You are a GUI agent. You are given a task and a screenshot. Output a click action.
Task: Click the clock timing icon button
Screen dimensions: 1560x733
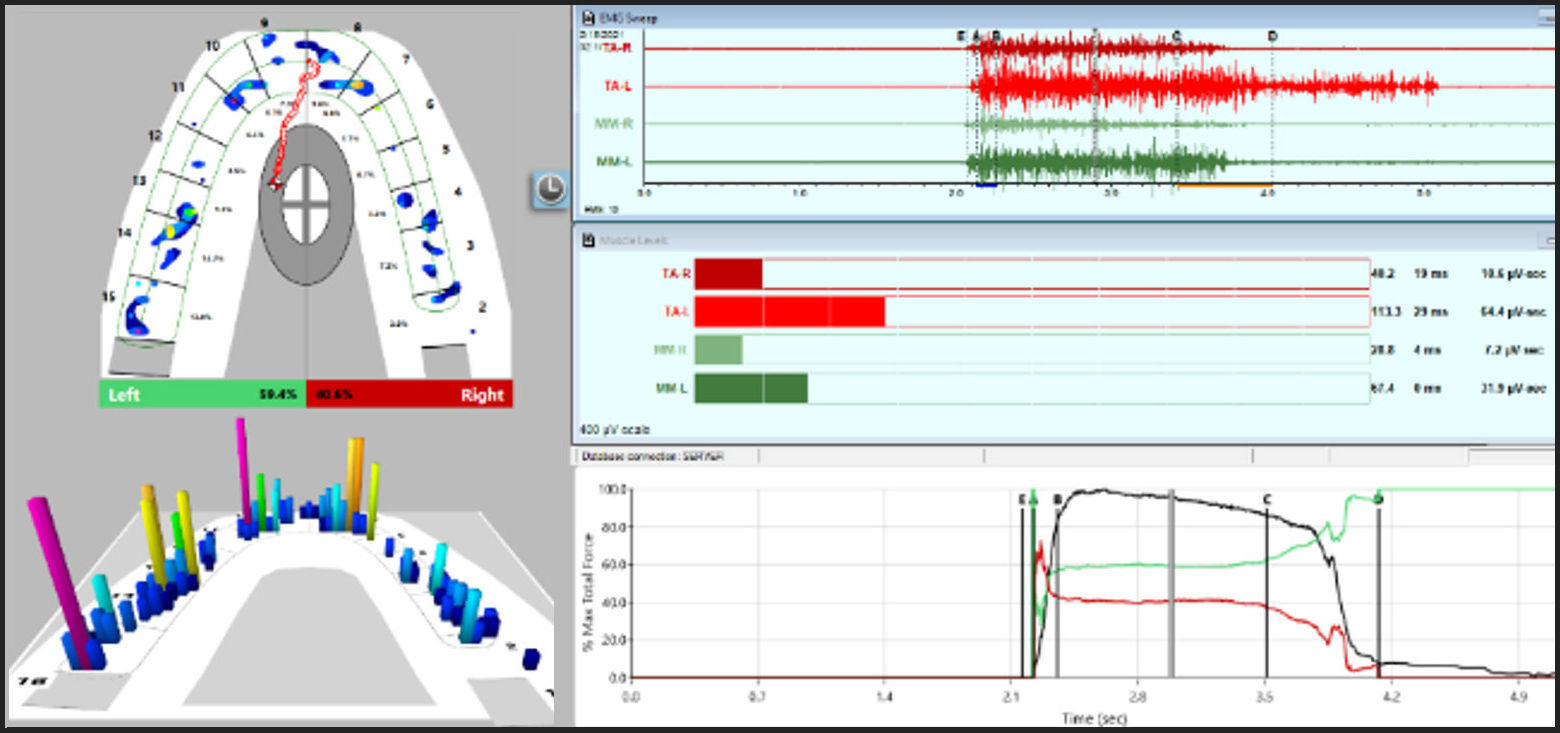point(549,189)
